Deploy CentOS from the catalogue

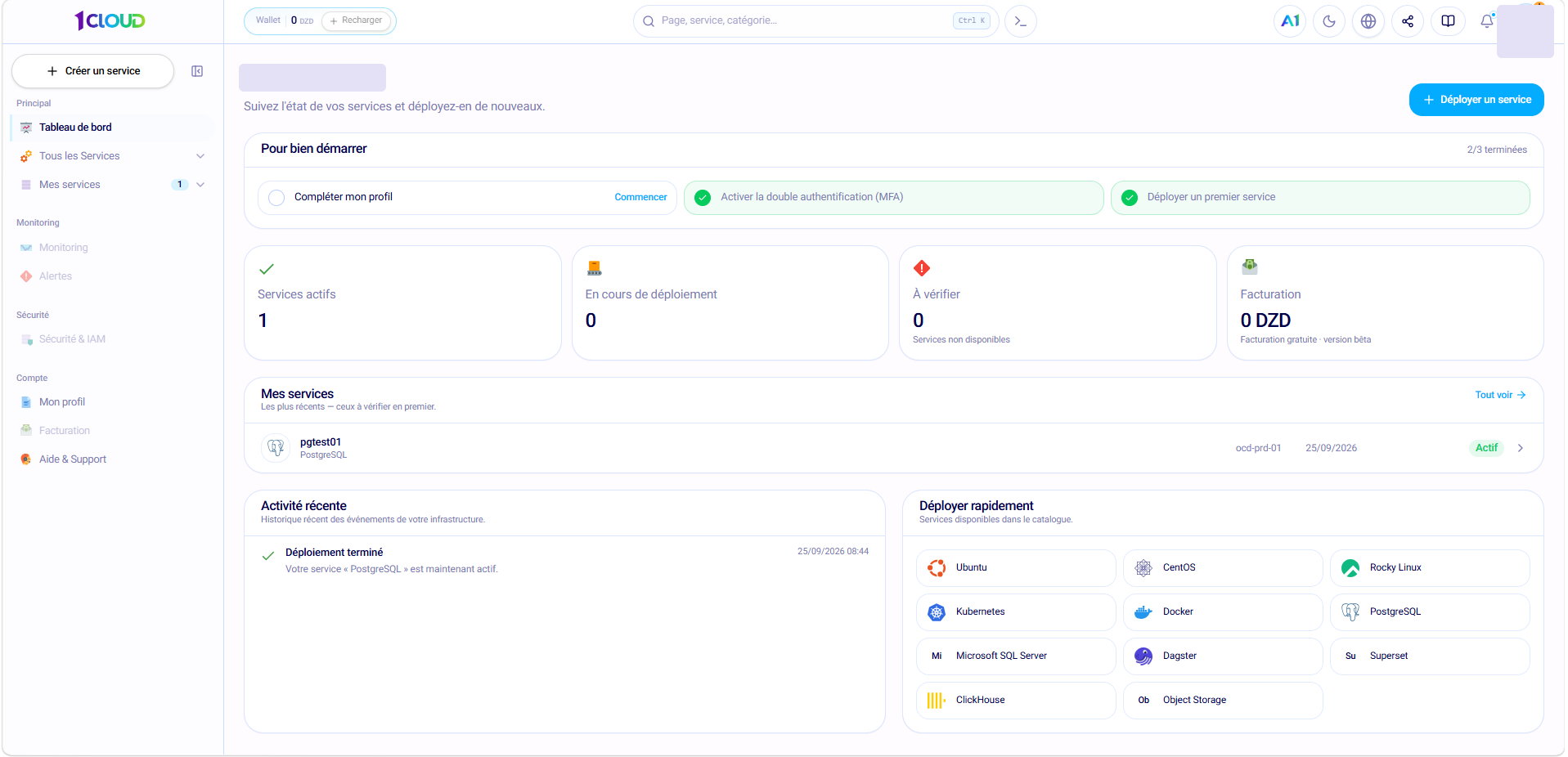click(1223, 567)
